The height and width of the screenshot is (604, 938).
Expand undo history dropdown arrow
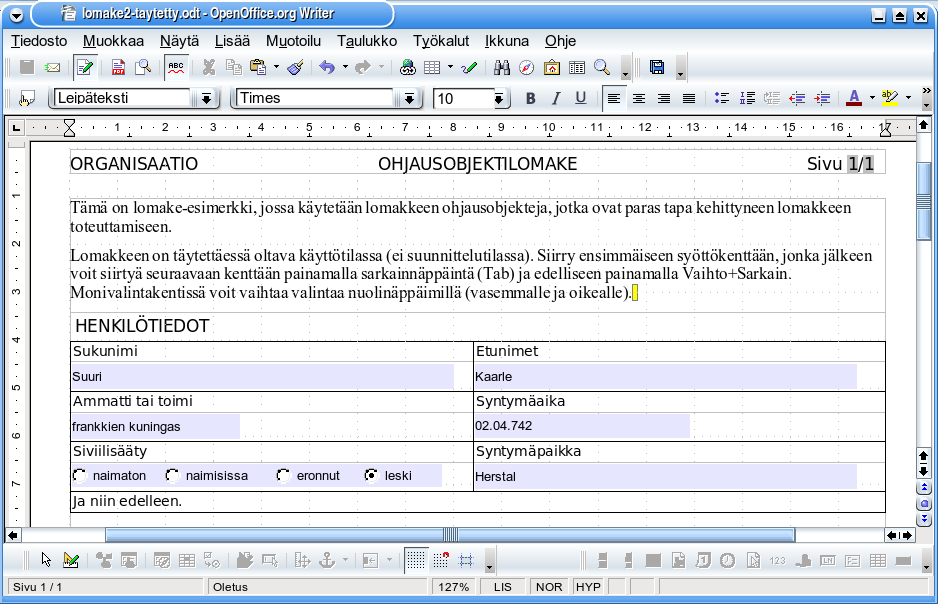345,67
